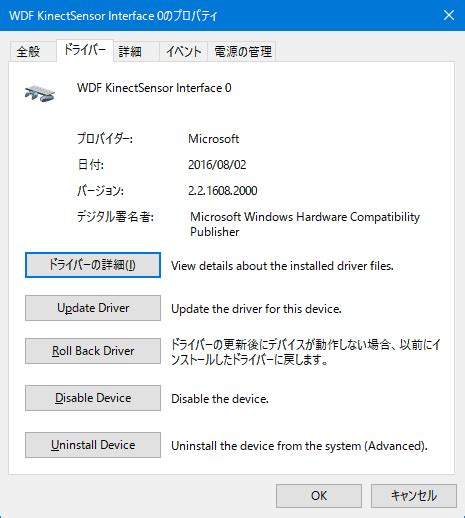Click the ドライバーの詳細(I) button
This screenshot has width=465, height=518.
pyautogui.click(x=93, y=265)
